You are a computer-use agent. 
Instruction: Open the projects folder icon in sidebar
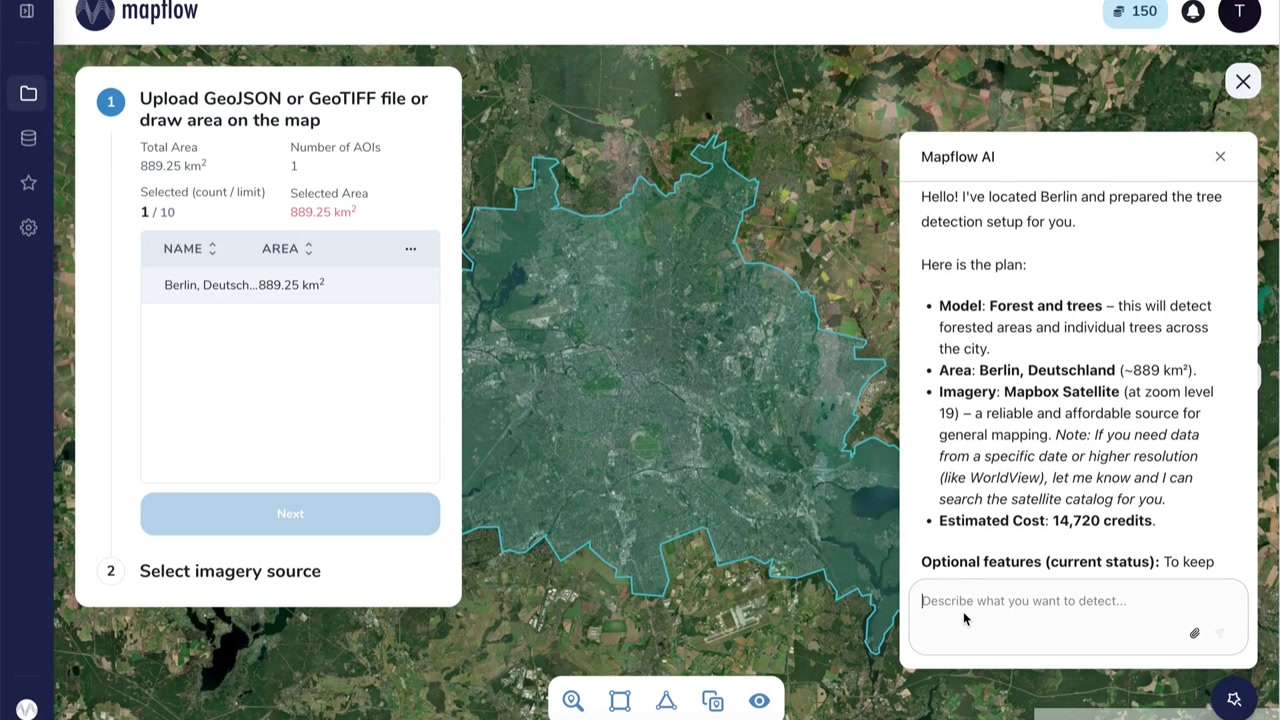tap(28, 94)
